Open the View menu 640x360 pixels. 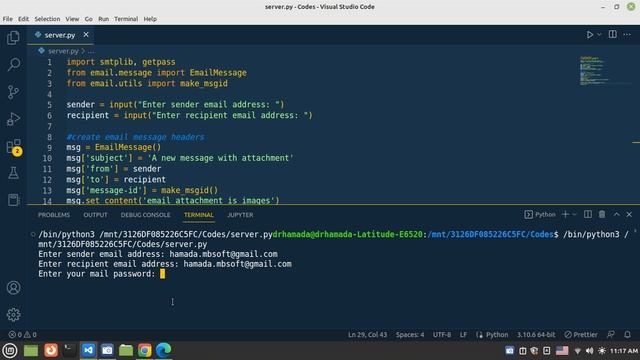click(x=72, y=19)
